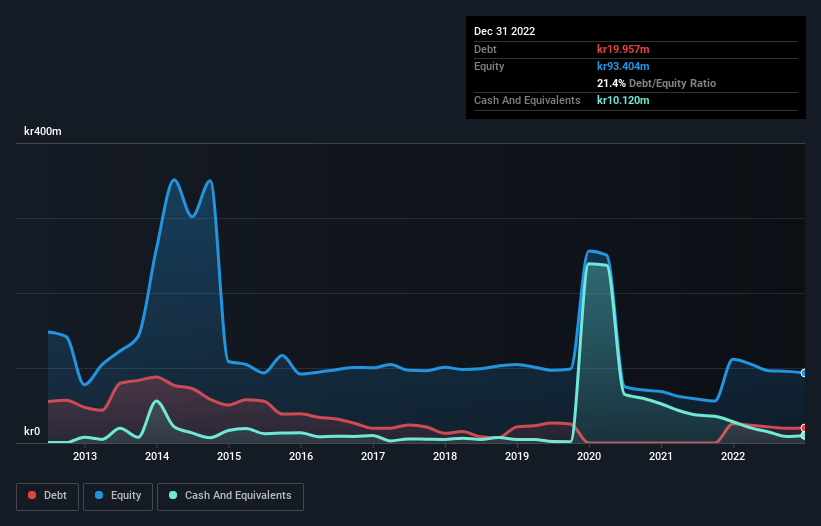Click the blue Equity endpoint marker
821x526 pixels.
[x=804, y=373]
